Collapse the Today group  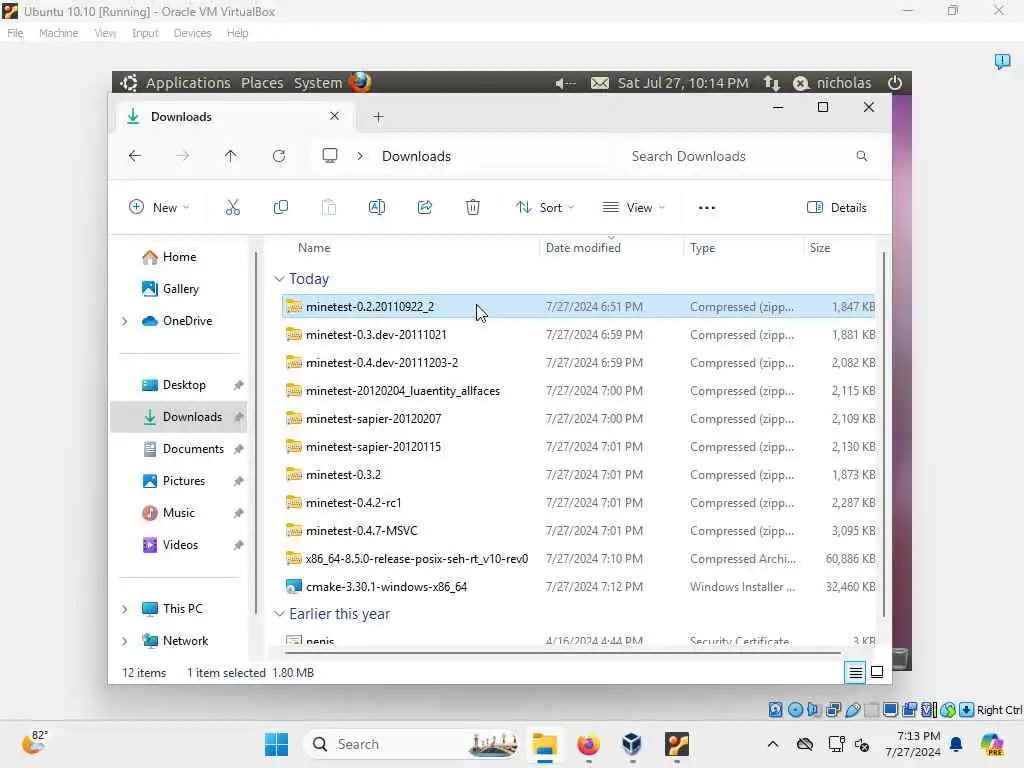279,279
